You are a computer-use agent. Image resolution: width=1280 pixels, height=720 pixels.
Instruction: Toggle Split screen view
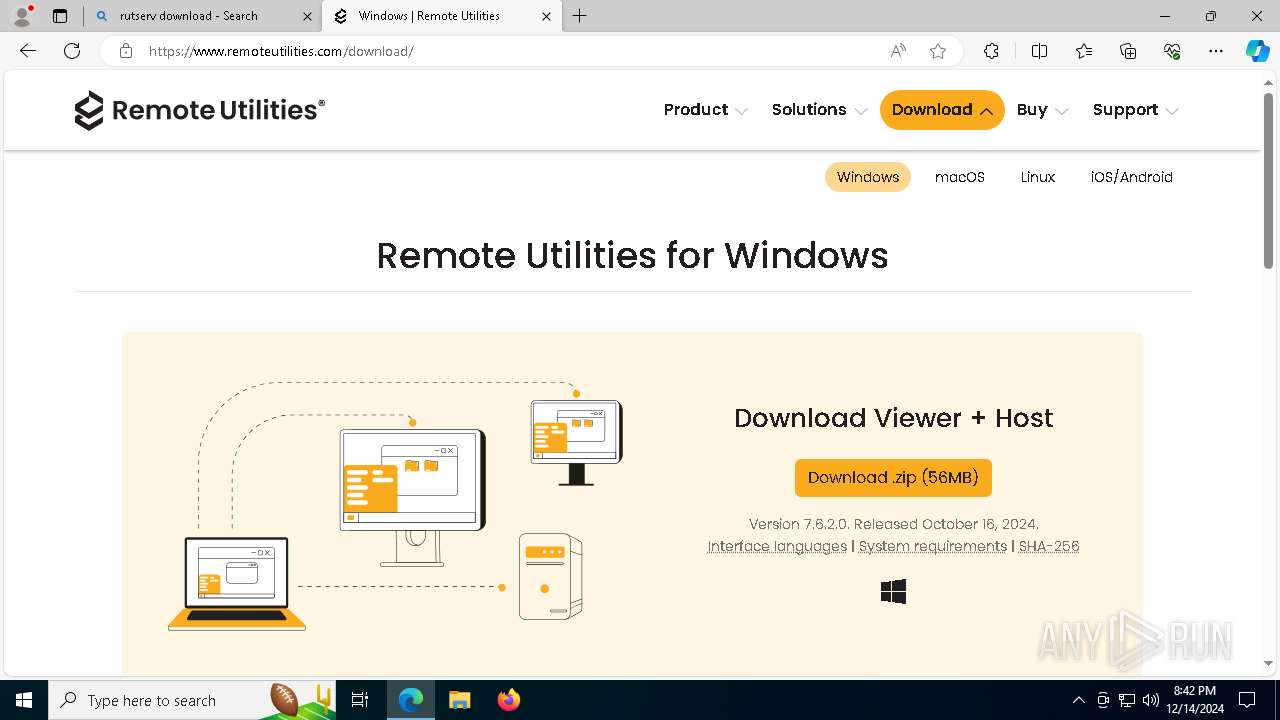[x=1039, y=51]
